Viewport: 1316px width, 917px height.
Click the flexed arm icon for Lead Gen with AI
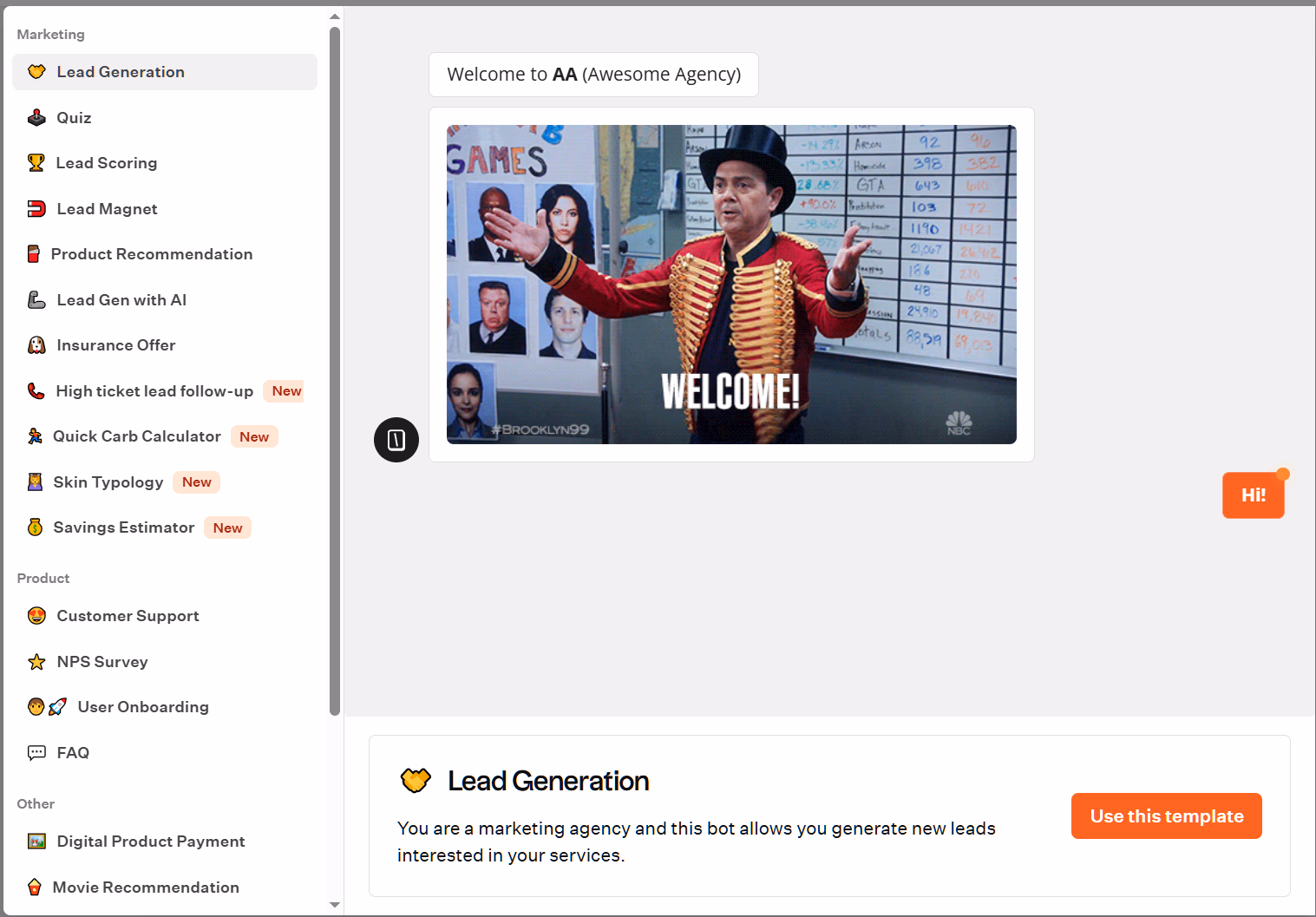click(x=36, y=300)
